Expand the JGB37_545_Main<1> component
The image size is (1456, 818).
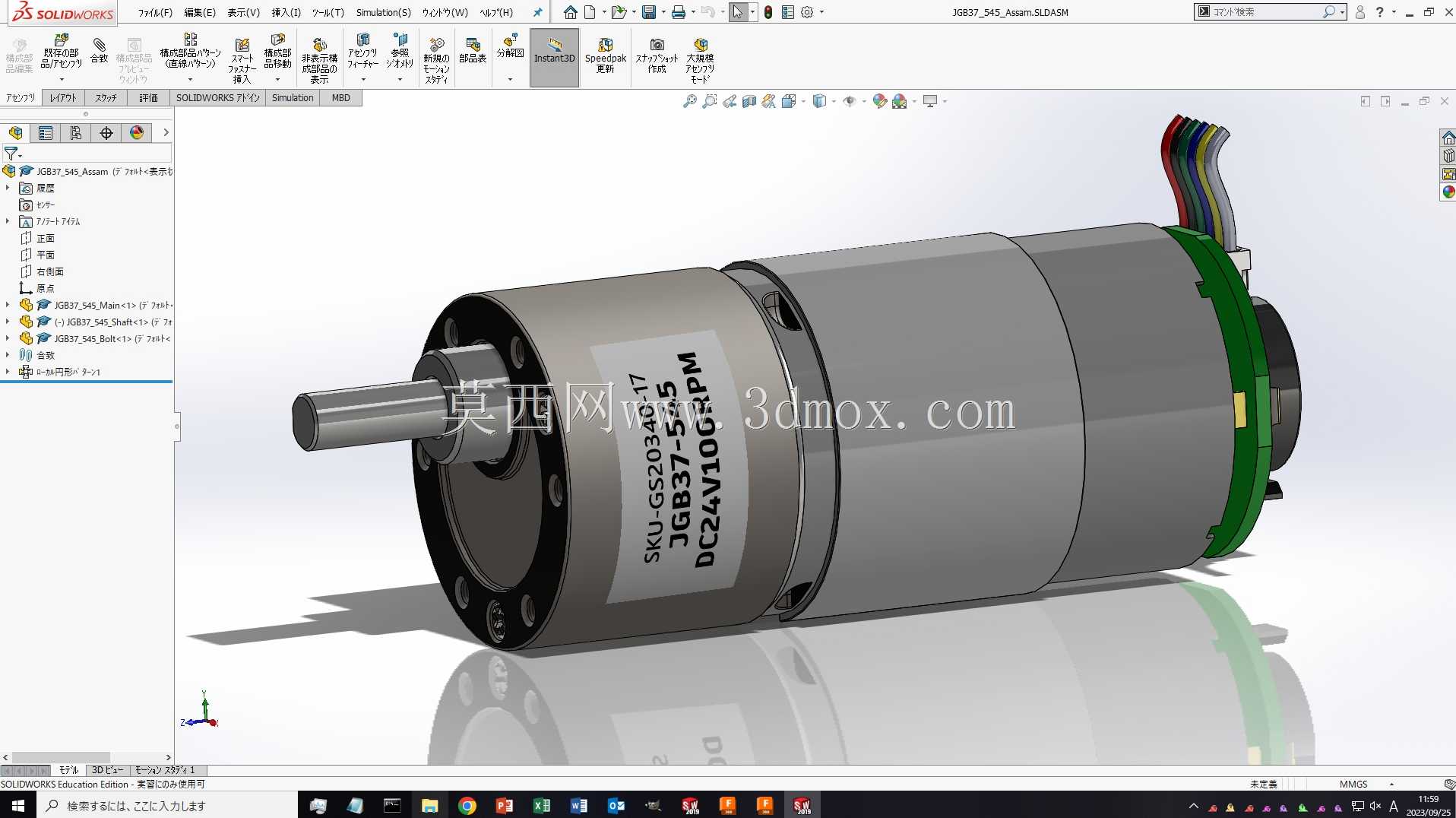click(8, 305)
